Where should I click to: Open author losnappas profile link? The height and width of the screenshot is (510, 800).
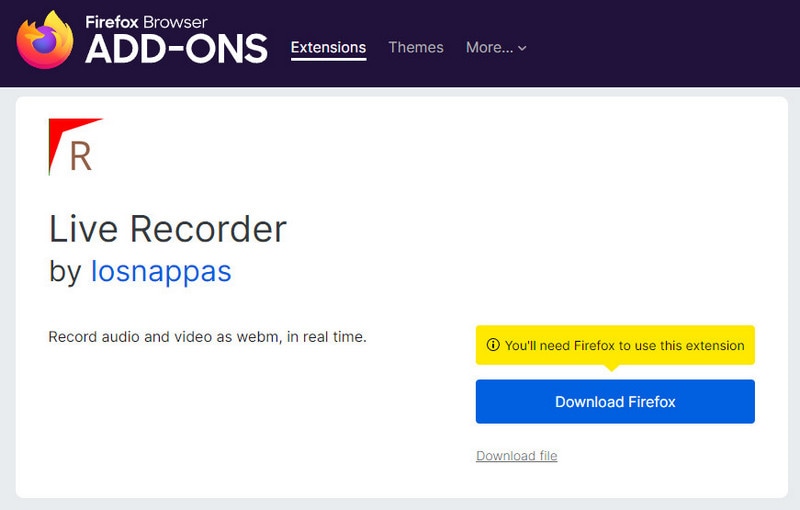[161, 271]
